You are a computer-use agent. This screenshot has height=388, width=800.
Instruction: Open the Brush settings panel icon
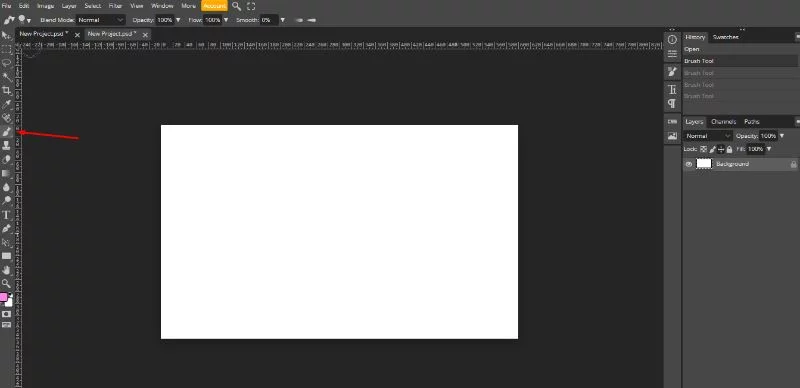coord(672,72)
